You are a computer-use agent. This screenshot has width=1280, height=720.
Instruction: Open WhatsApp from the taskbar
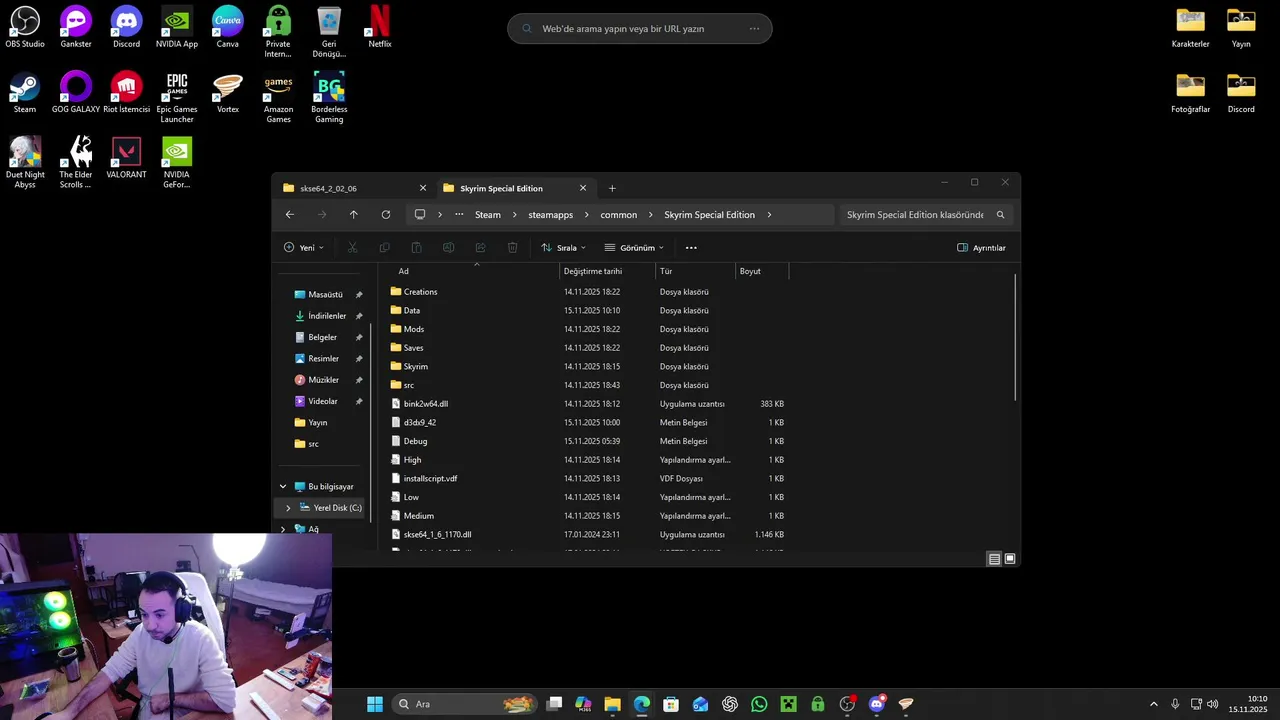pyautogui.click(x=759, y=704)
